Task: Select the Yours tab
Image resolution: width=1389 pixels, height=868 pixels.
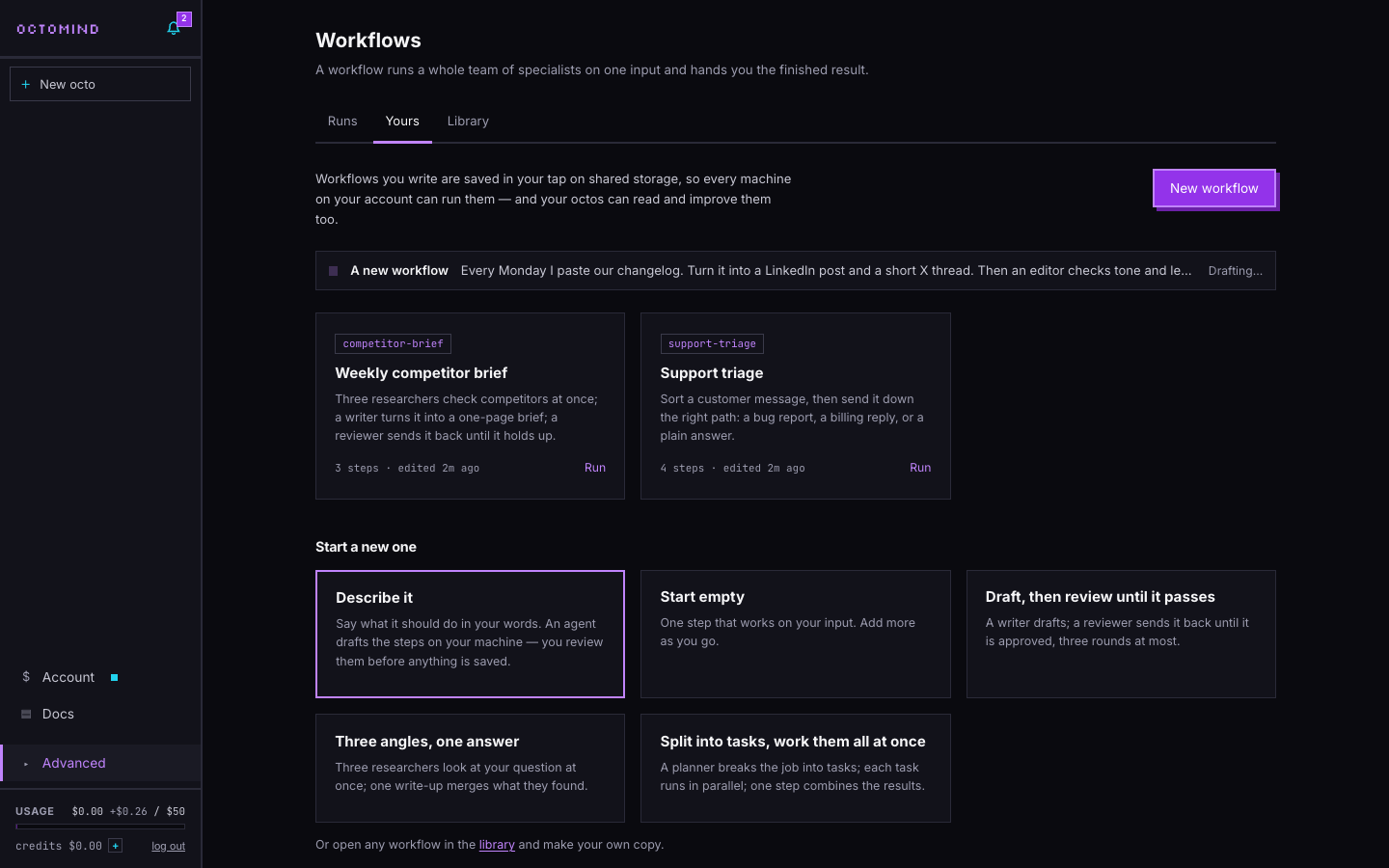Action: (x=402, y=122)
